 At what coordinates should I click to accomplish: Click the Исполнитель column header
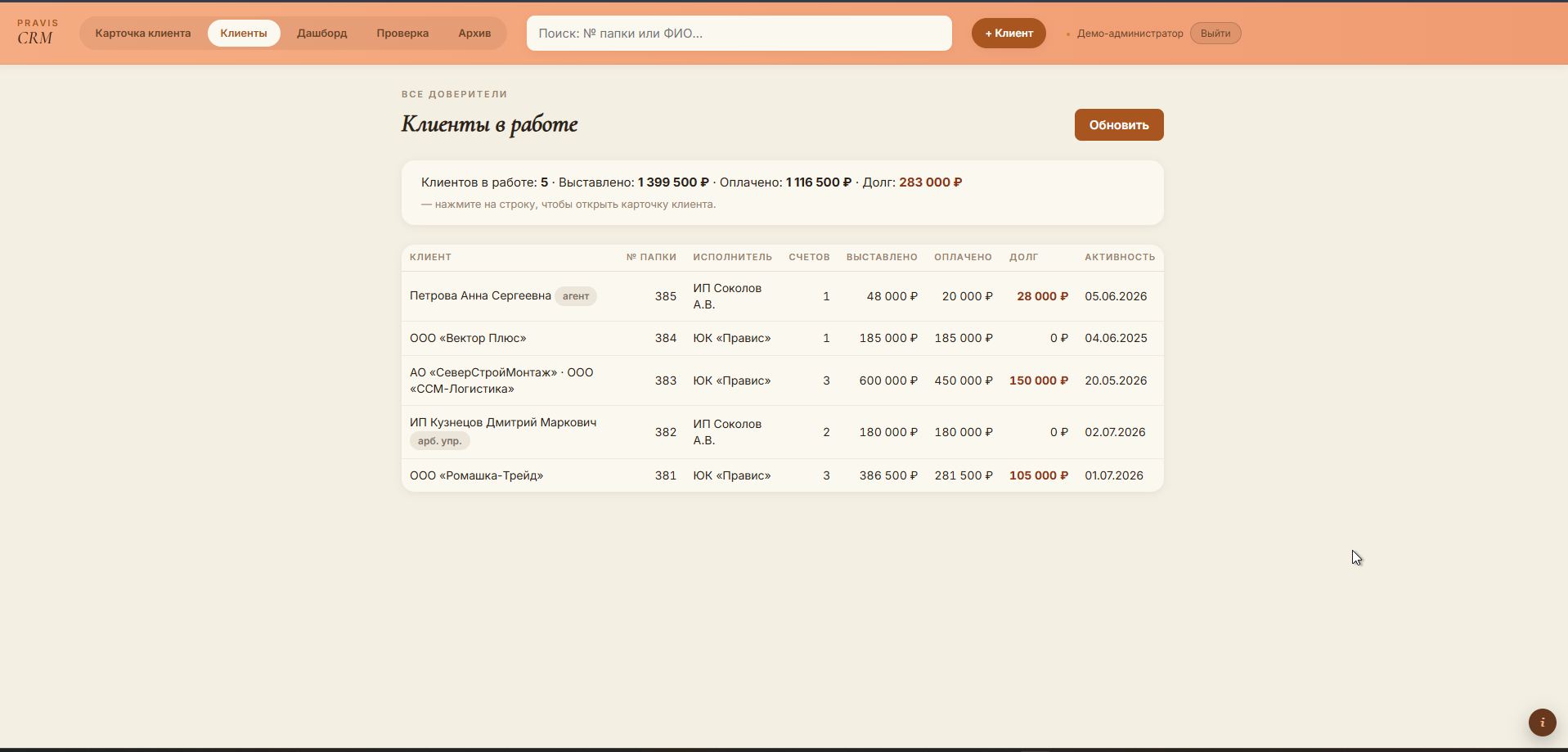pos(732,257)
